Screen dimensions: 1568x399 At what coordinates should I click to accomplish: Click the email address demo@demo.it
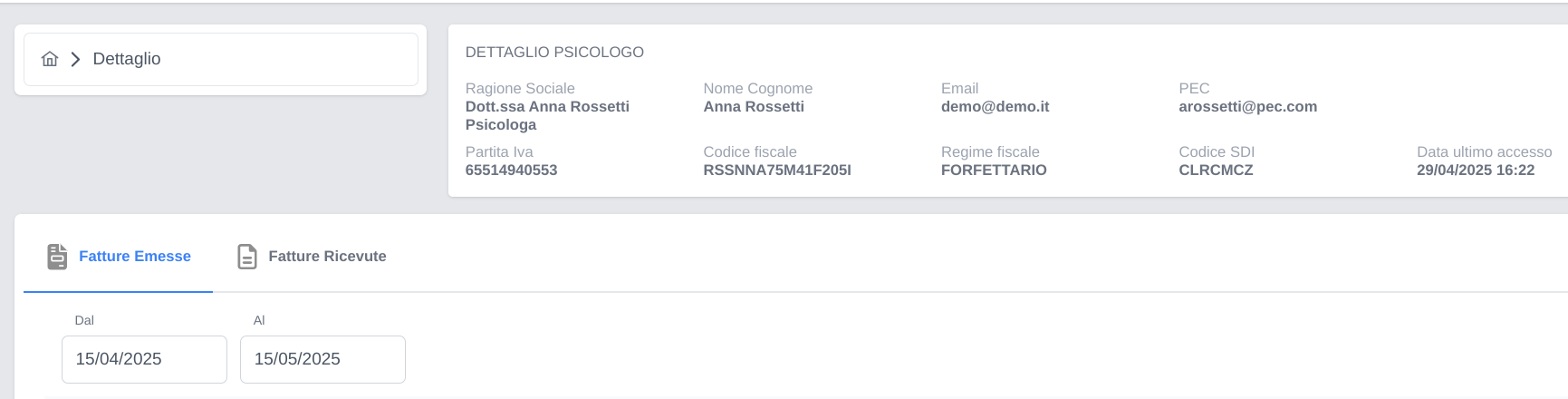(x=995, y=107)
